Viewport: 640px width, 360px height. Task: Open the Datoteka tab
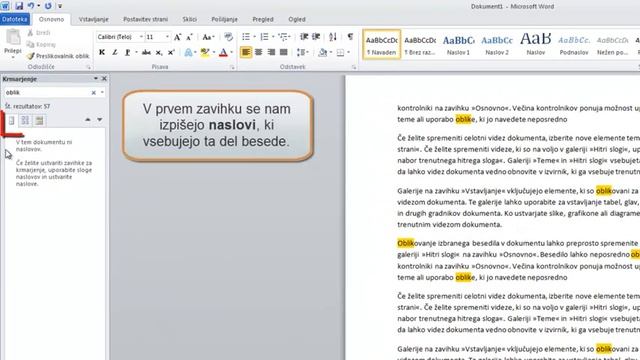coord(15,19)
